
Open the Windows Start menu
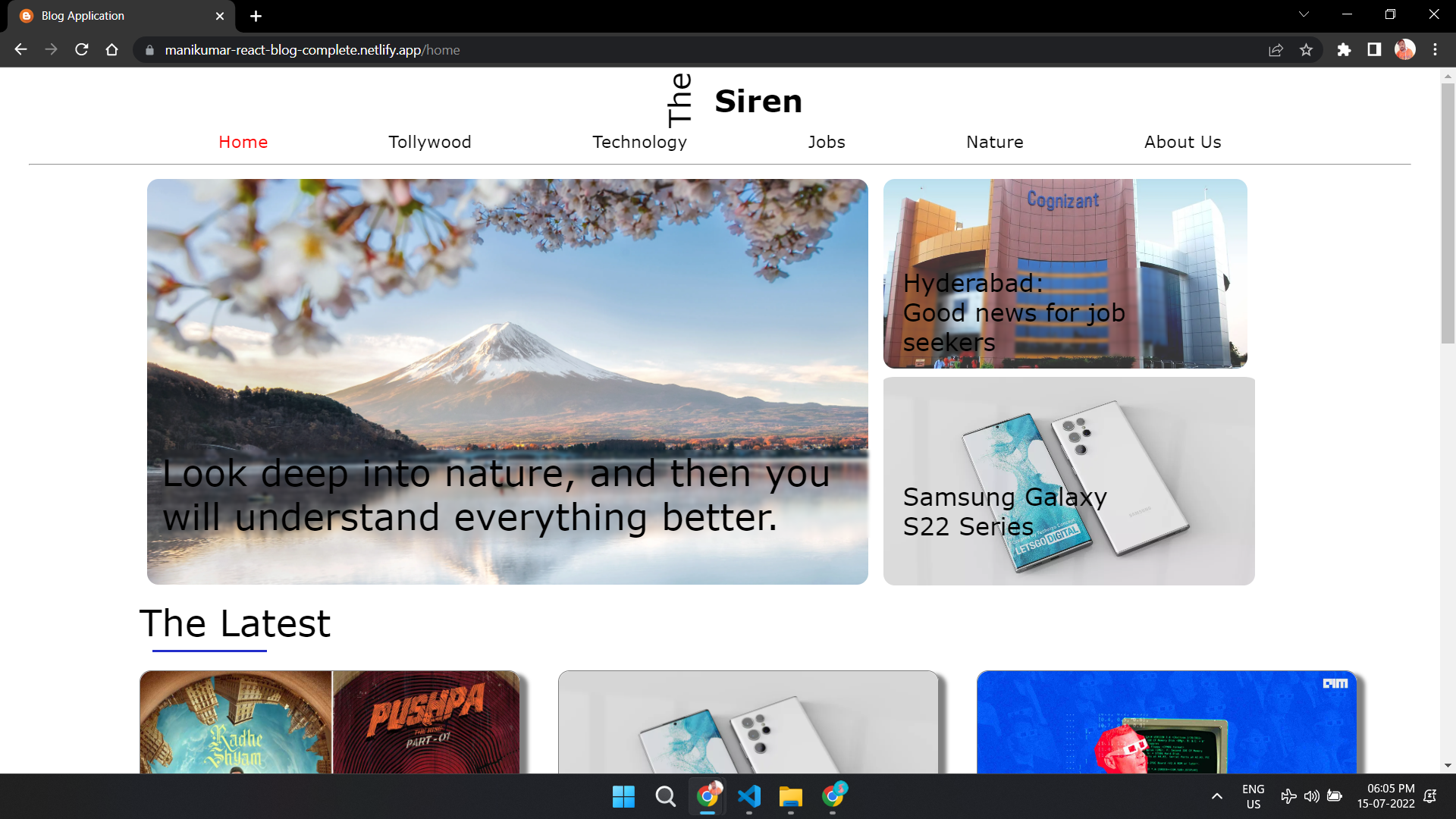coord(623,796)
